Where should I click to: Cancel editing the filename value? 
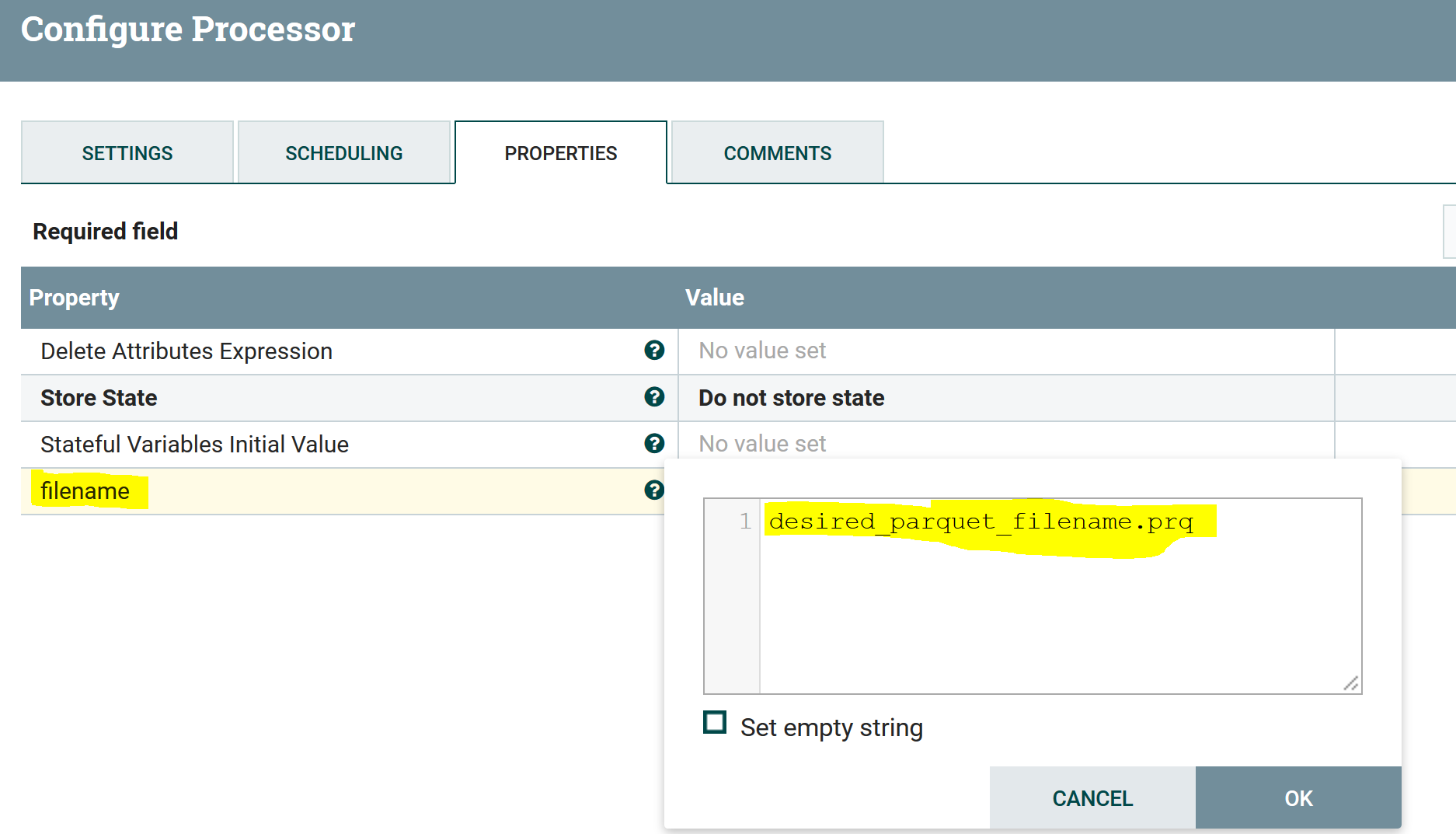coord(1092,797)
